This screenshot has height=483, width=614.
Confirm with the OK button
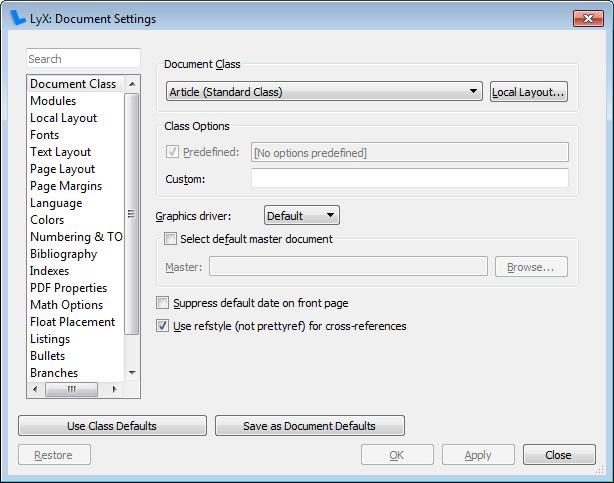(397, 455)
